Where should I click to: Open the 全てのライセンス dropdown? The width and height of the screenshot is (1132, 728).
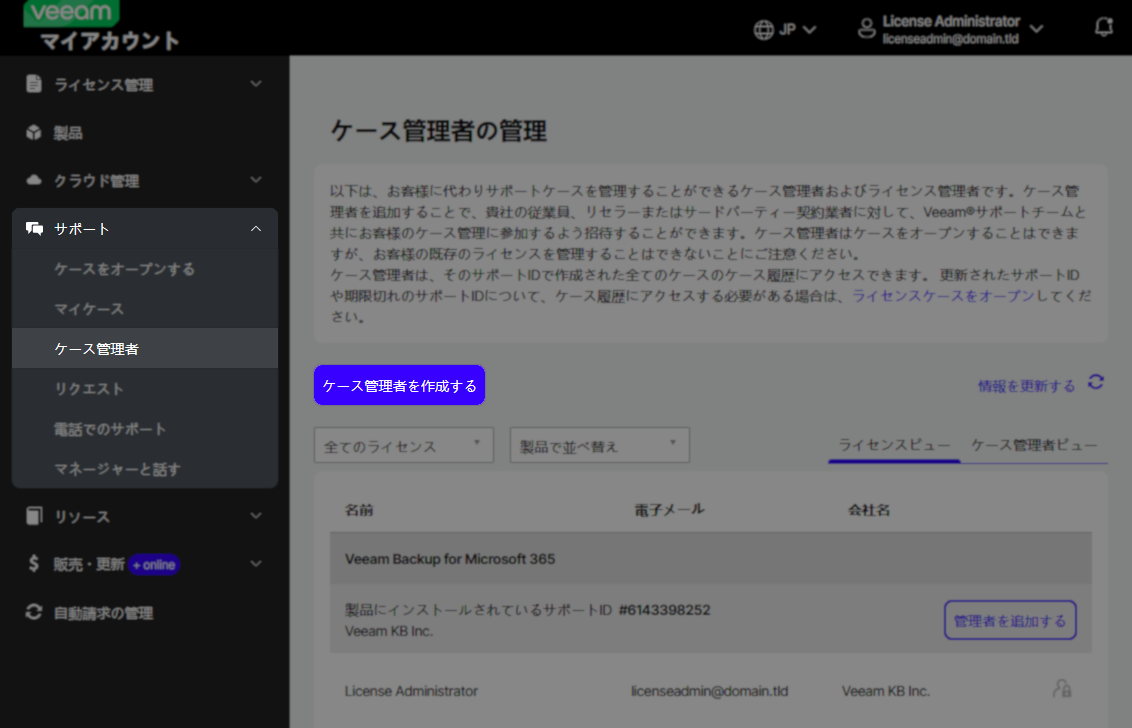pos(403,444)
